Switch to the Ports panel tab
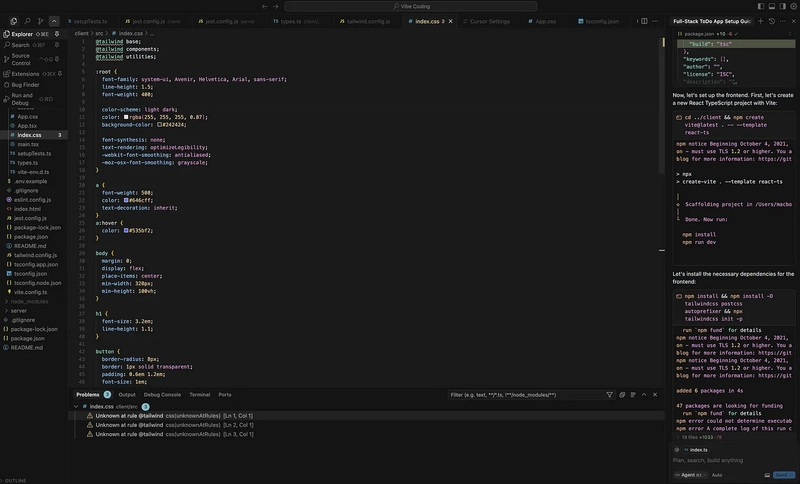 coord(225,395)
